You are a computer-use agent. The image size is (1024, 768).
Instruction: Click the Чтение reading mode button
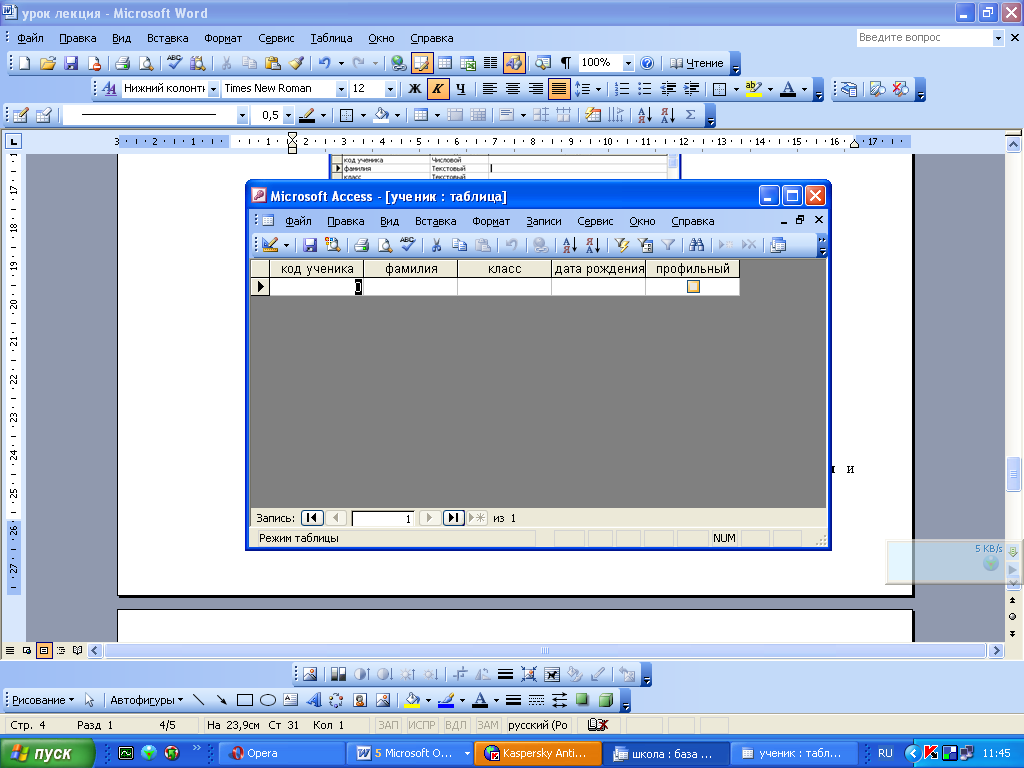click(697, 63)
